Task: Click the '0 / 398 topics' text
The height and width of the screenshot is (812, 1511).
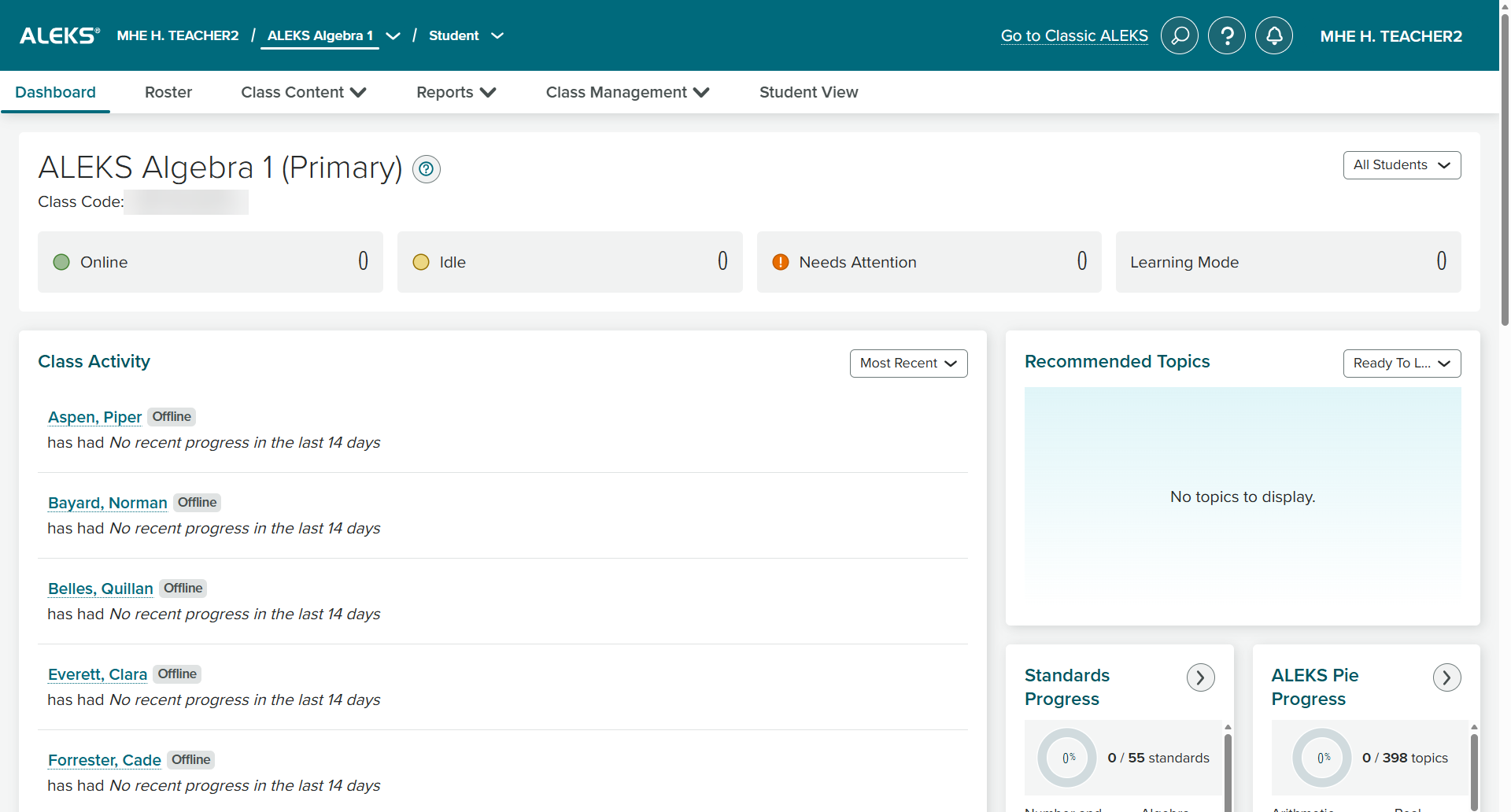Action: 1405,758
